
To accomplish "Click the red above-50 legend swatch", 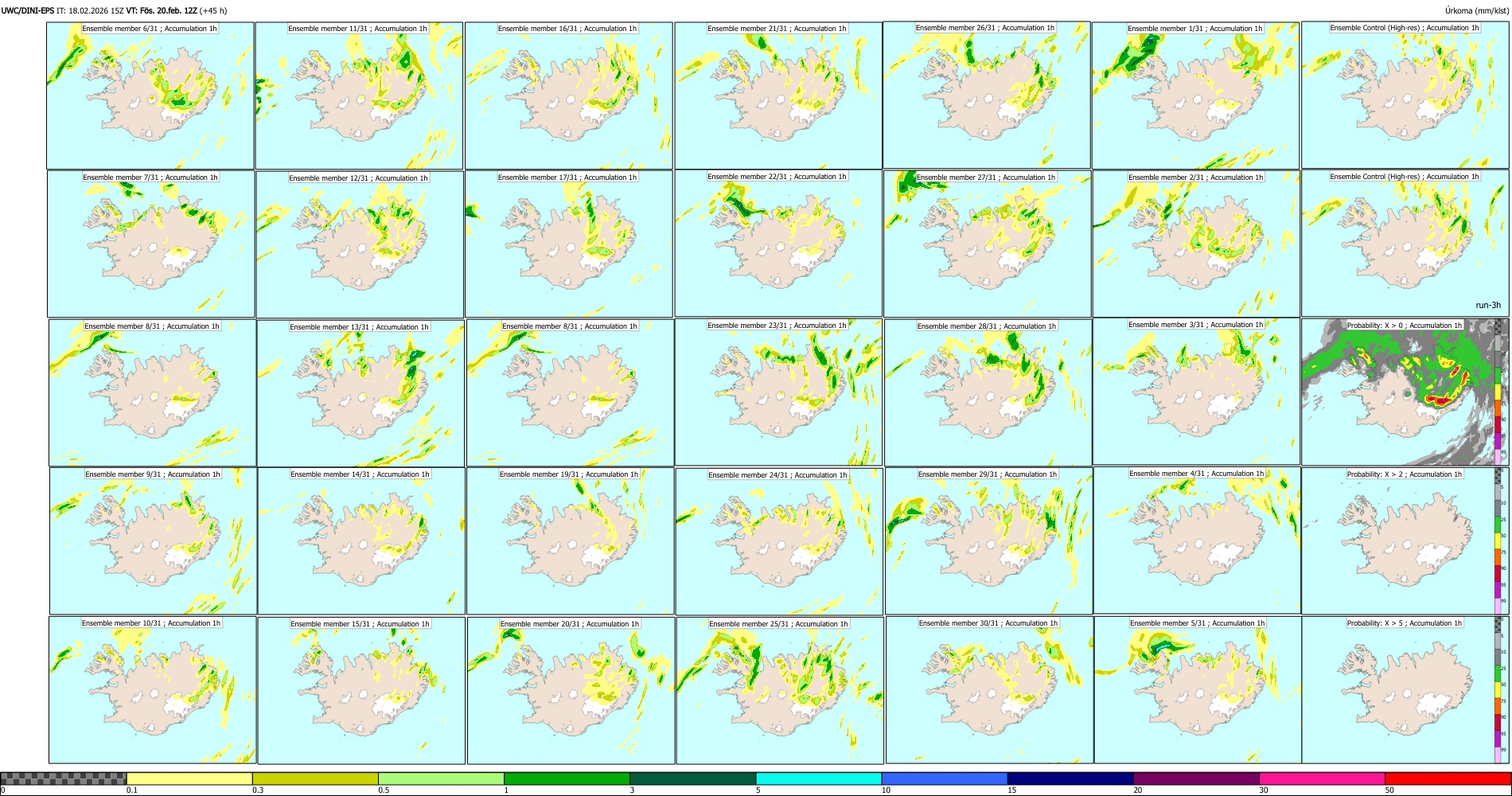I will (x=1448, y=778).
